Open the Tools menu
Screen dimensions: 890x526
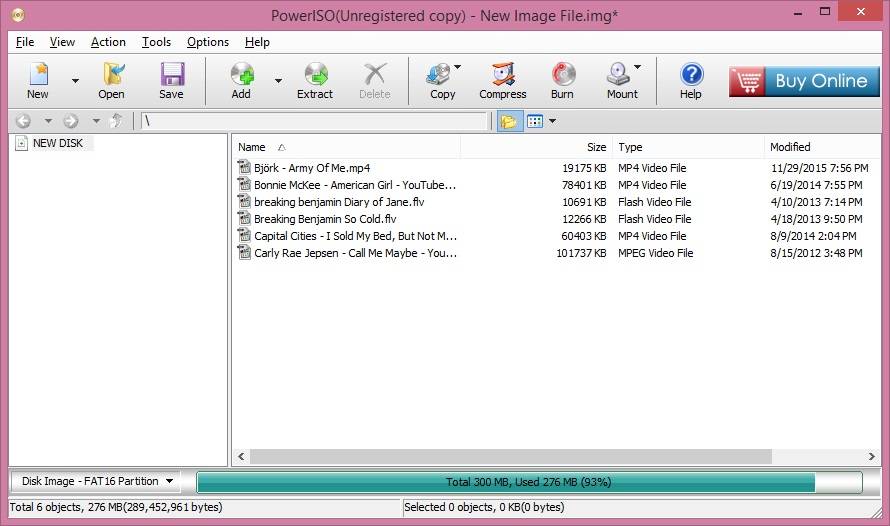click(156, 42)
